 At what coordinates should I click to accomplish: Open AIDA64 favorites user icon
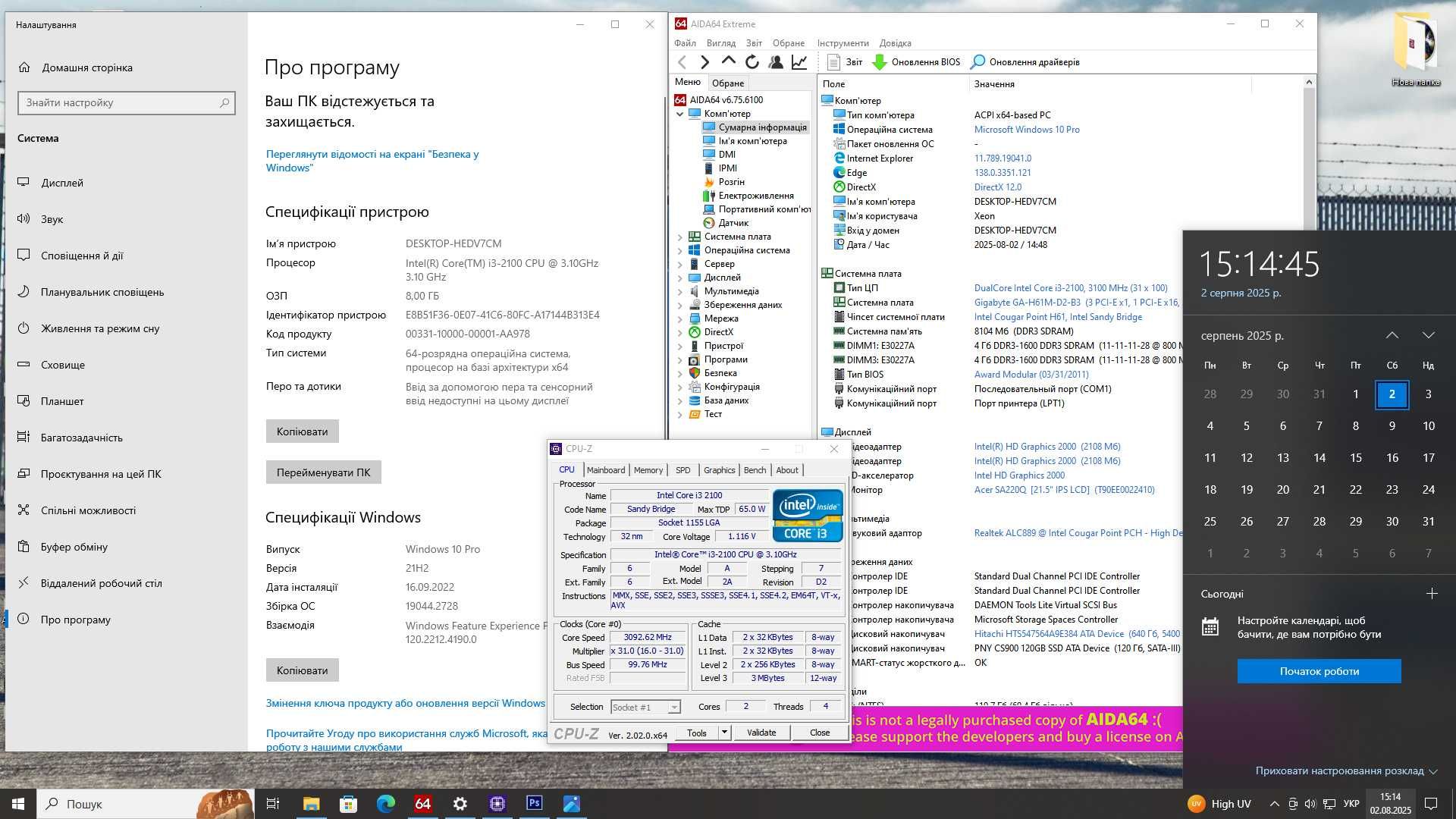pos(776,62)
